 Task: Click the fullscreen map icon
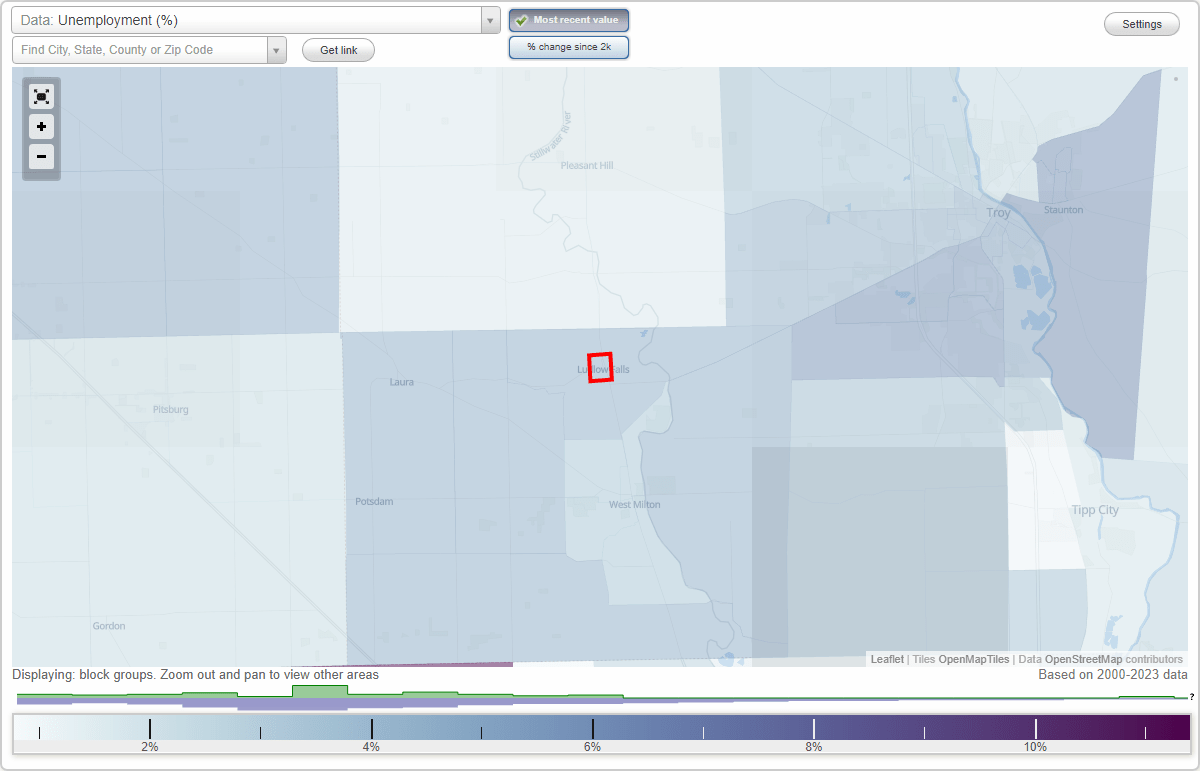[x=41, y=96]
